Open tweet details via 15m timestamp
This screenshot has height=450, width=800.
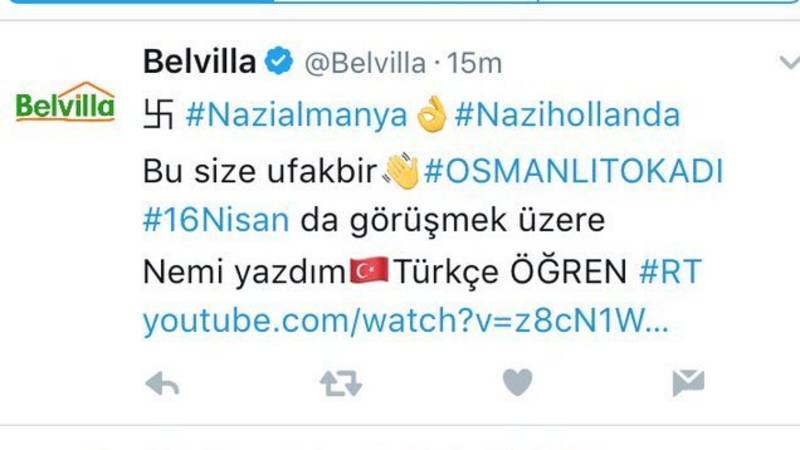pos(474,63)
